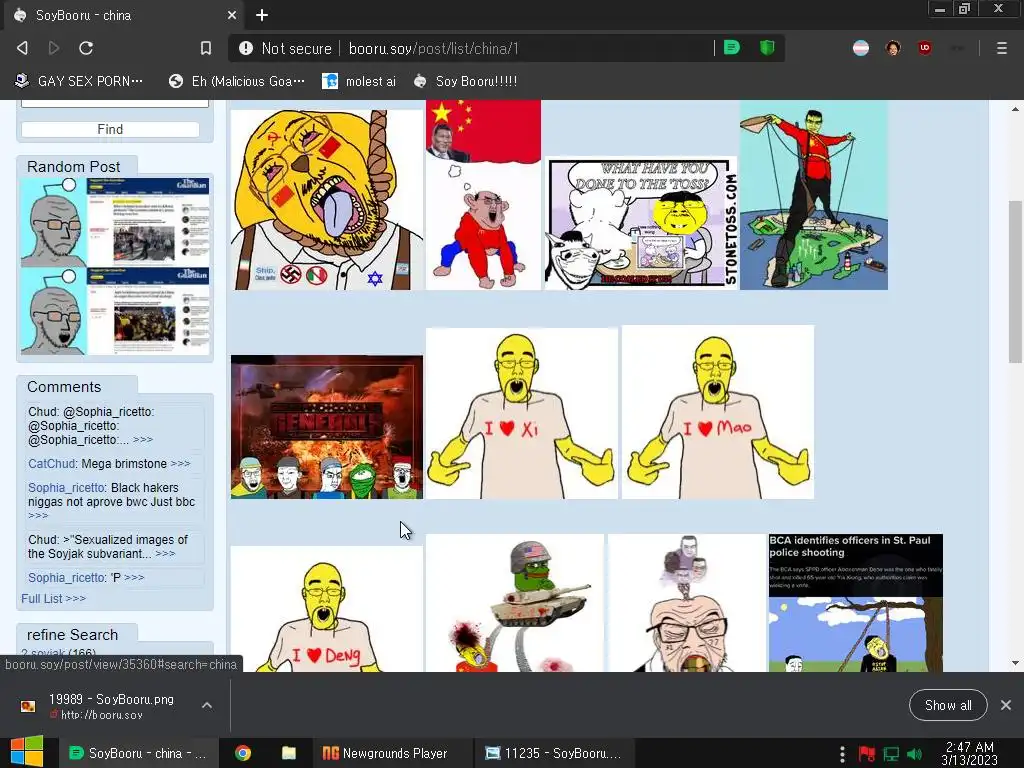Click the browser forward arrow
The width and height of the screenshot is (1024, 768).
tap(54, 48)
